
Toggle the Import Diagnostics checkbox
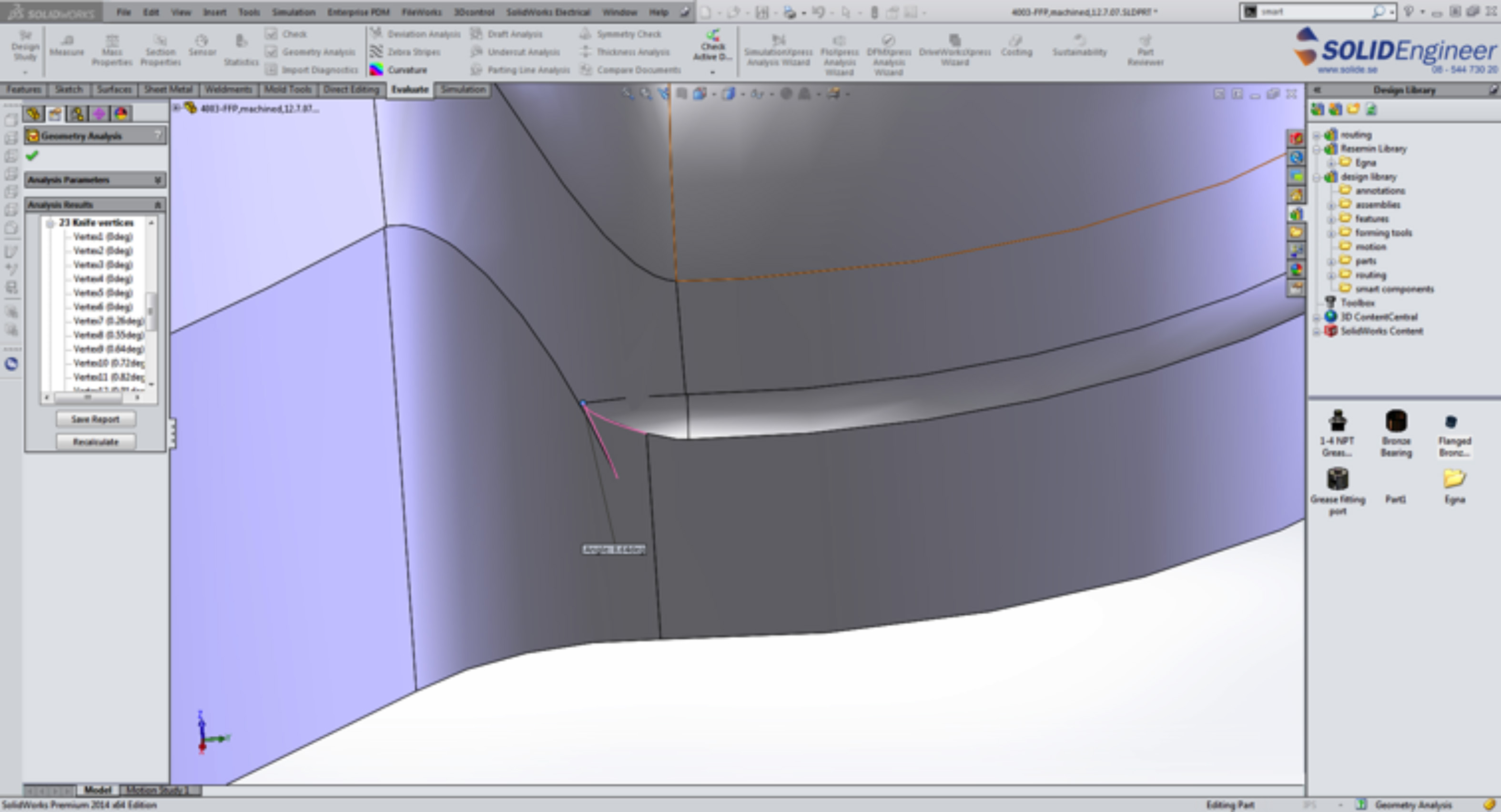[271, 70]
